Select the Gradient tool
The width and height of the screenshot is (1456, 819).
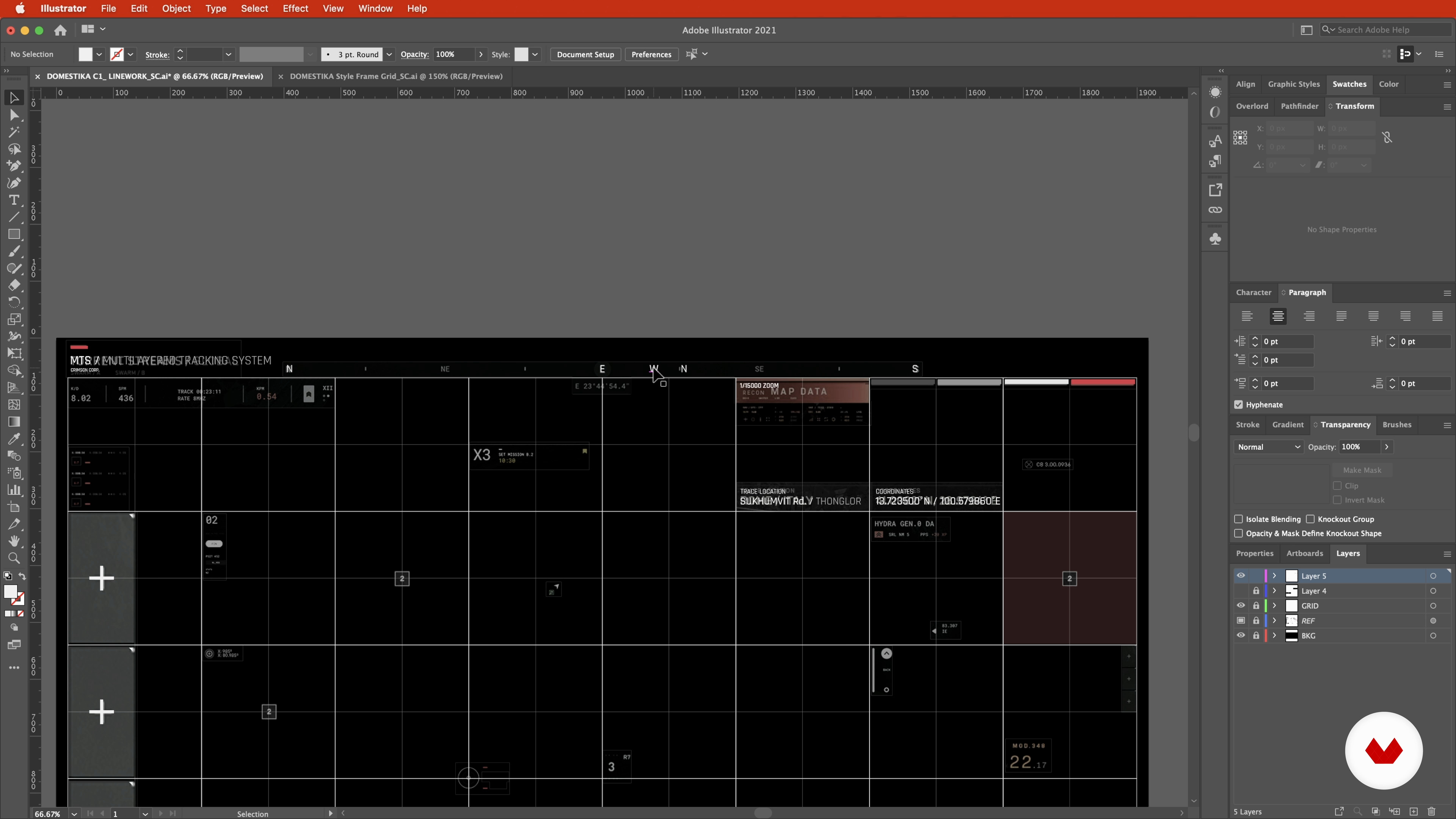pyautogui.click(x=14, y=422)
